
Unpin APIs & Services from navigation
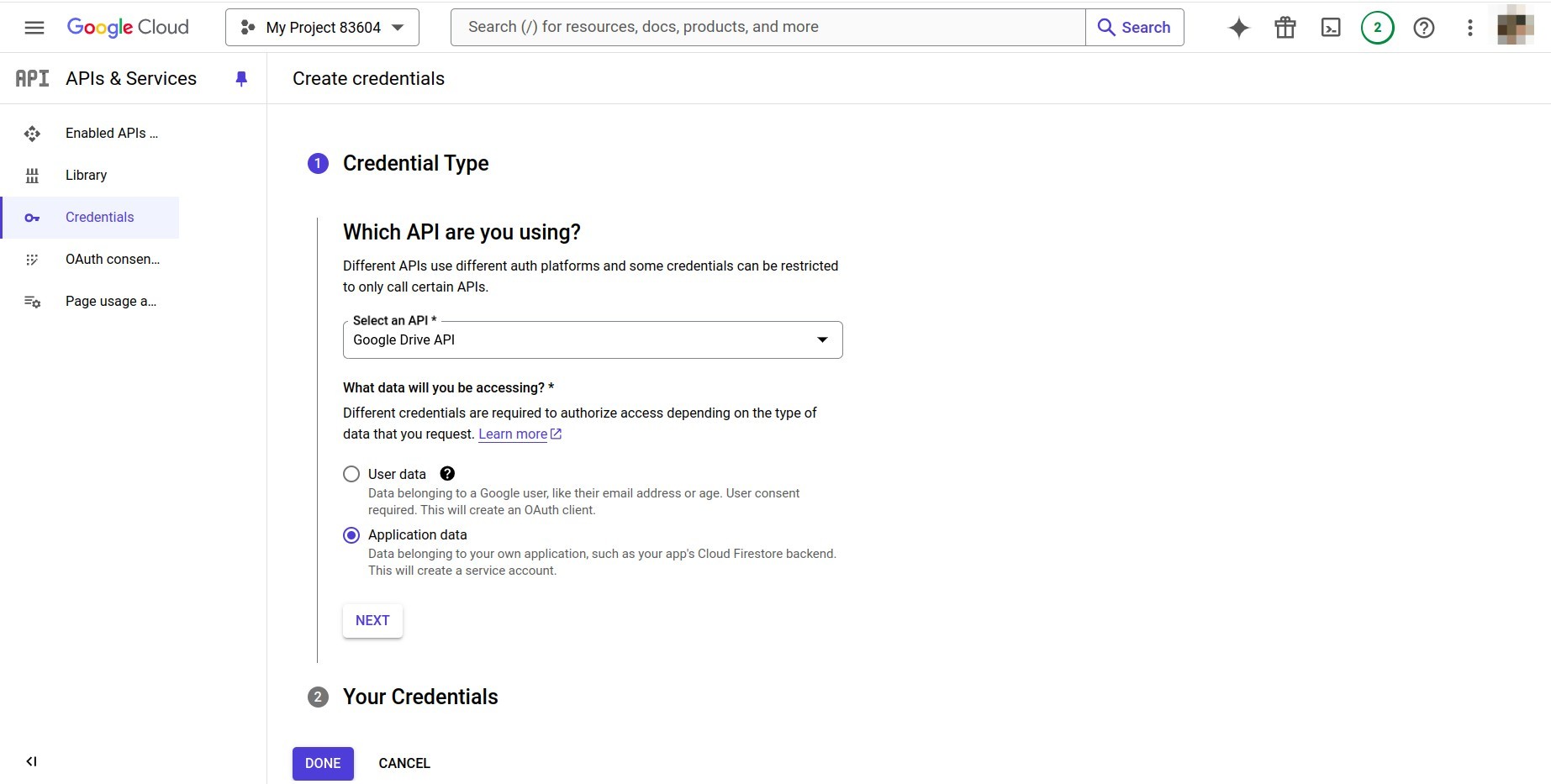[241, 78]
